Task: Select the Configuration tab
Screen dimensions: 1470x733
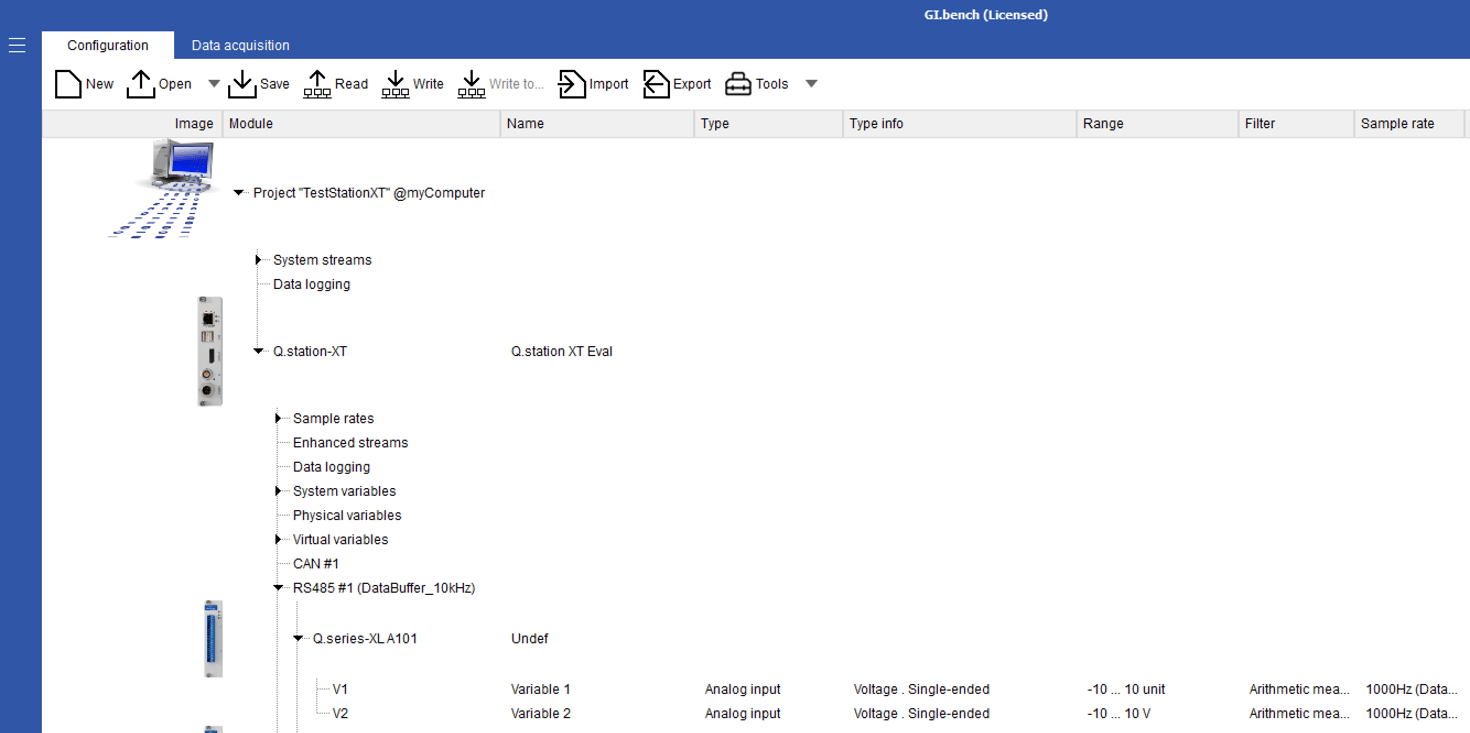Action: pos(105,45)
